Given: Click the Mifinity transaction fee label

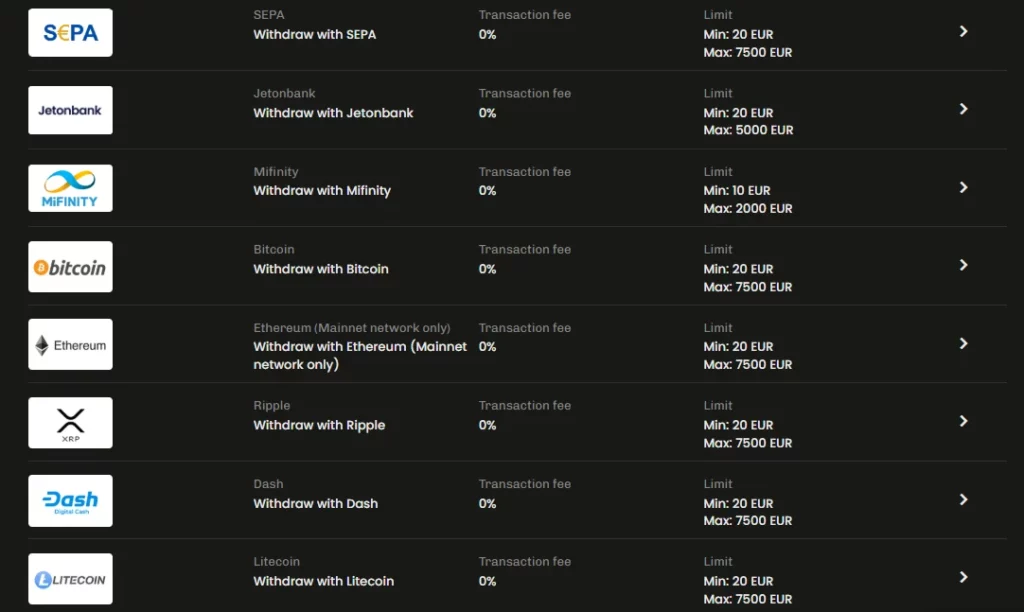Looking at the screenshot, I should [x=524, y=171].
